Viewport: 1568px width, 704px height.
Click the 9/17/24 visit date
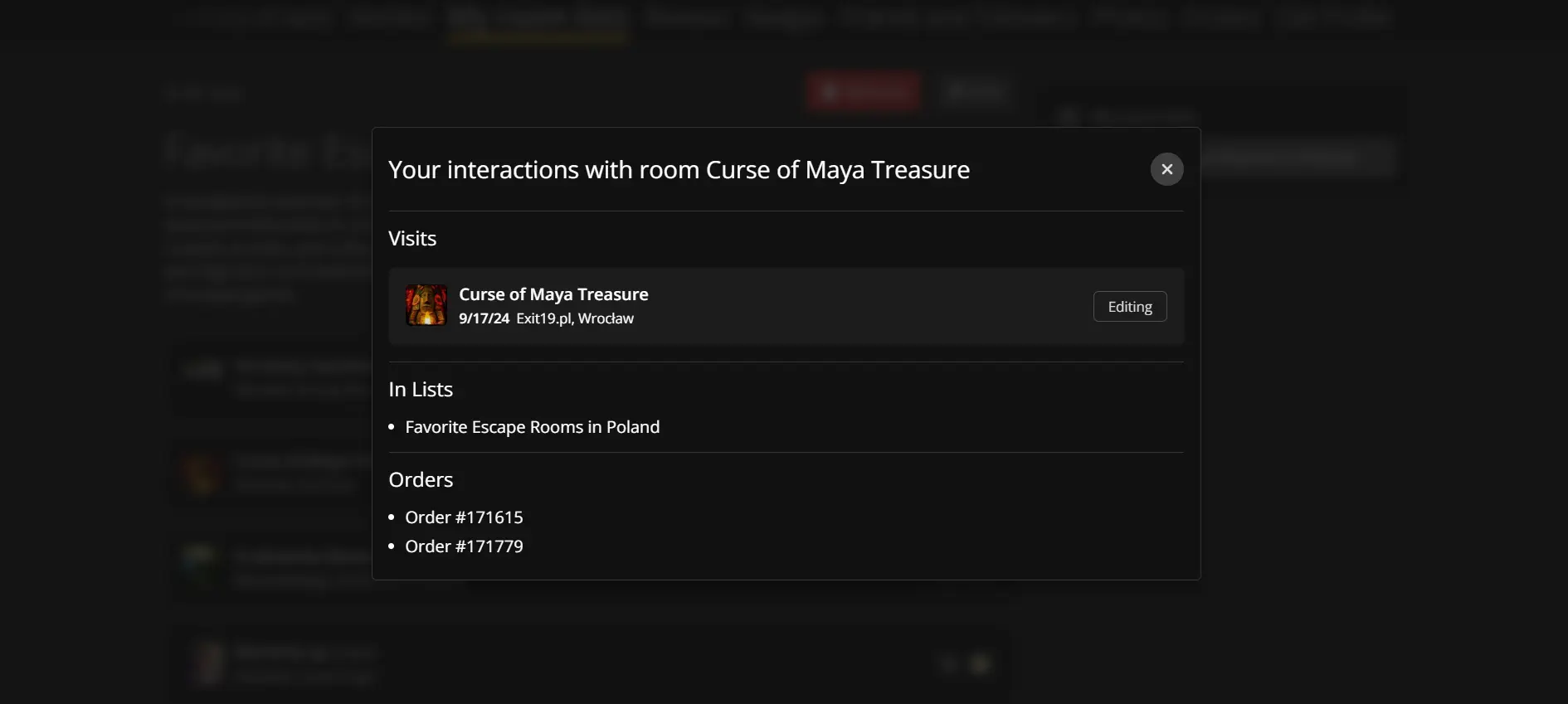click(484, 318)
